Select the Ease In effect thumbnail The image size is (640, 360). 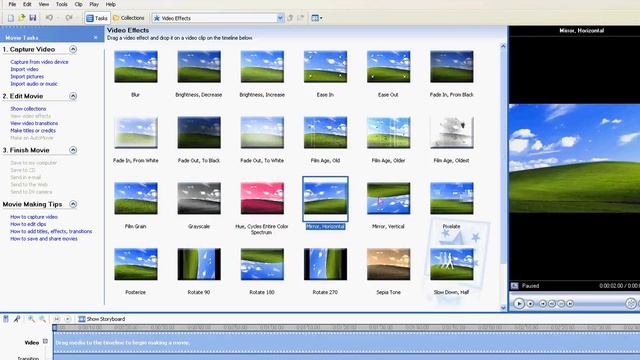pos(325,67)
